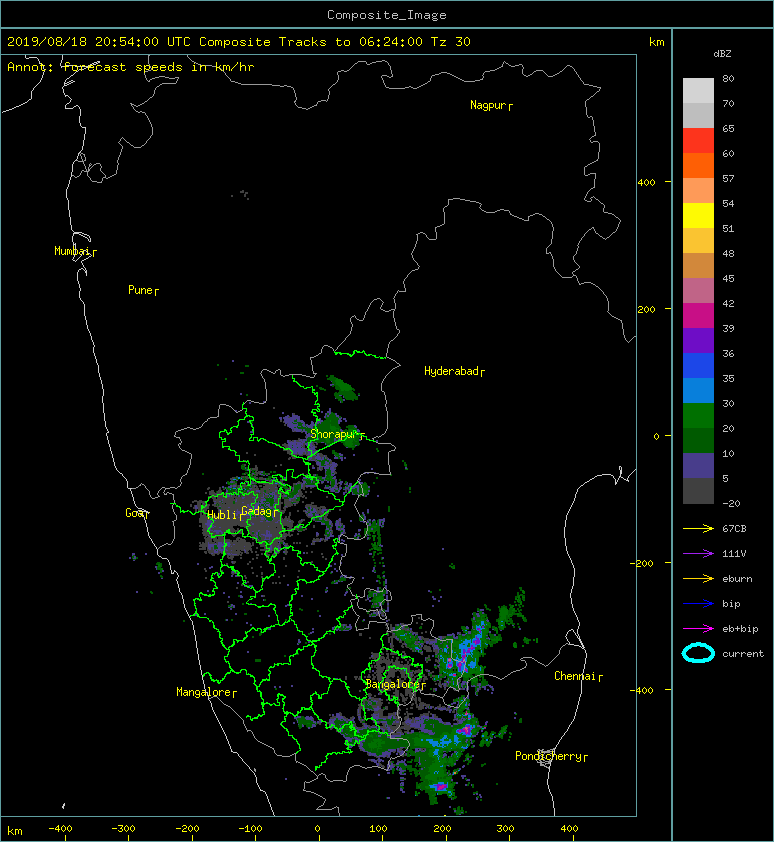Click the '0' tick on the bottom horizontal axis
774x842 pixels.
[x=317, y=829]
